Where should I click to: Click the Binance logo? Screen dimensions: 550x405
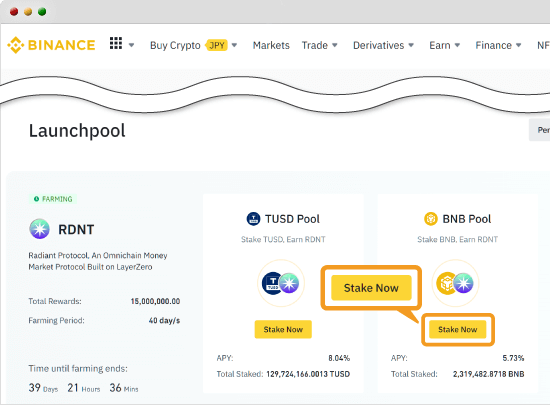click(51, 45)
